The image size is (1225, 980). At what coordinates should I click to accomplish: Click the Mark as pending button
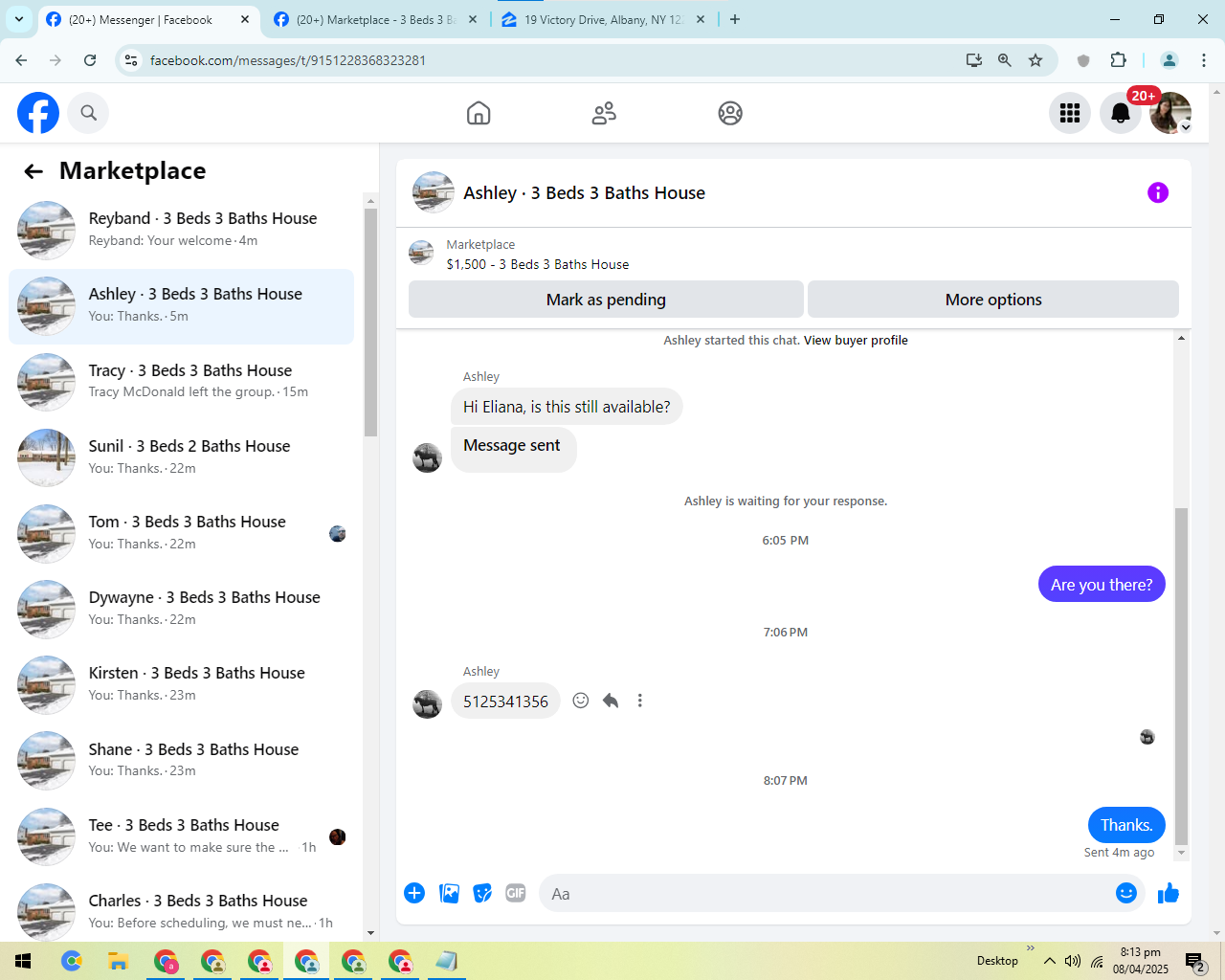click(606, 300)
